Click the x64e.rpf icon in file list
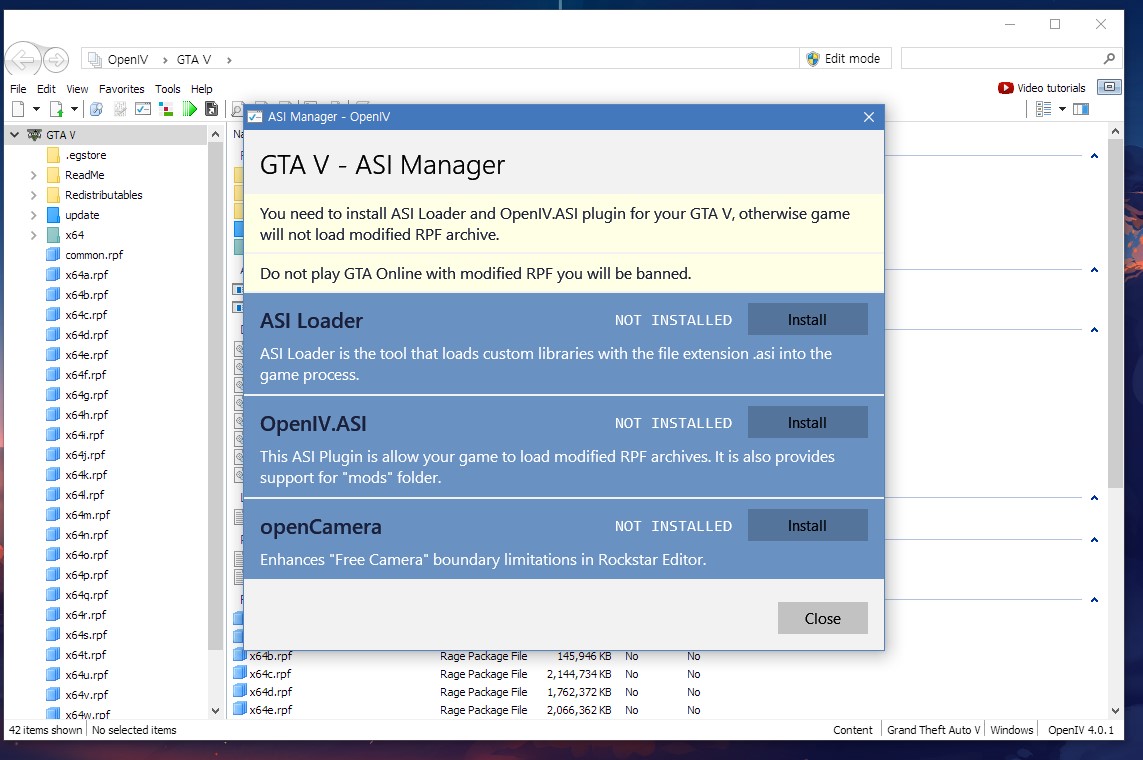This screenshot has width=1143, height=760. pos(240,709)
